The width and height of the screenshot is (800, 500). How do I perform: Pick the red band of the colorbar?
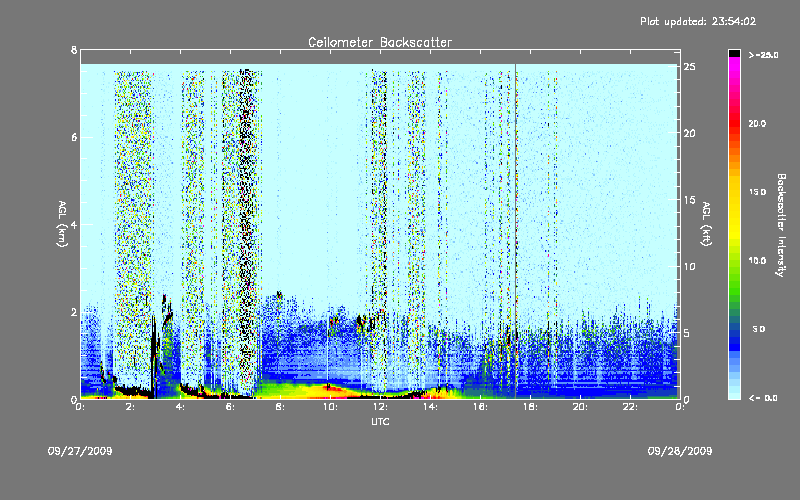pyautogui.click(x=734, y=122)
